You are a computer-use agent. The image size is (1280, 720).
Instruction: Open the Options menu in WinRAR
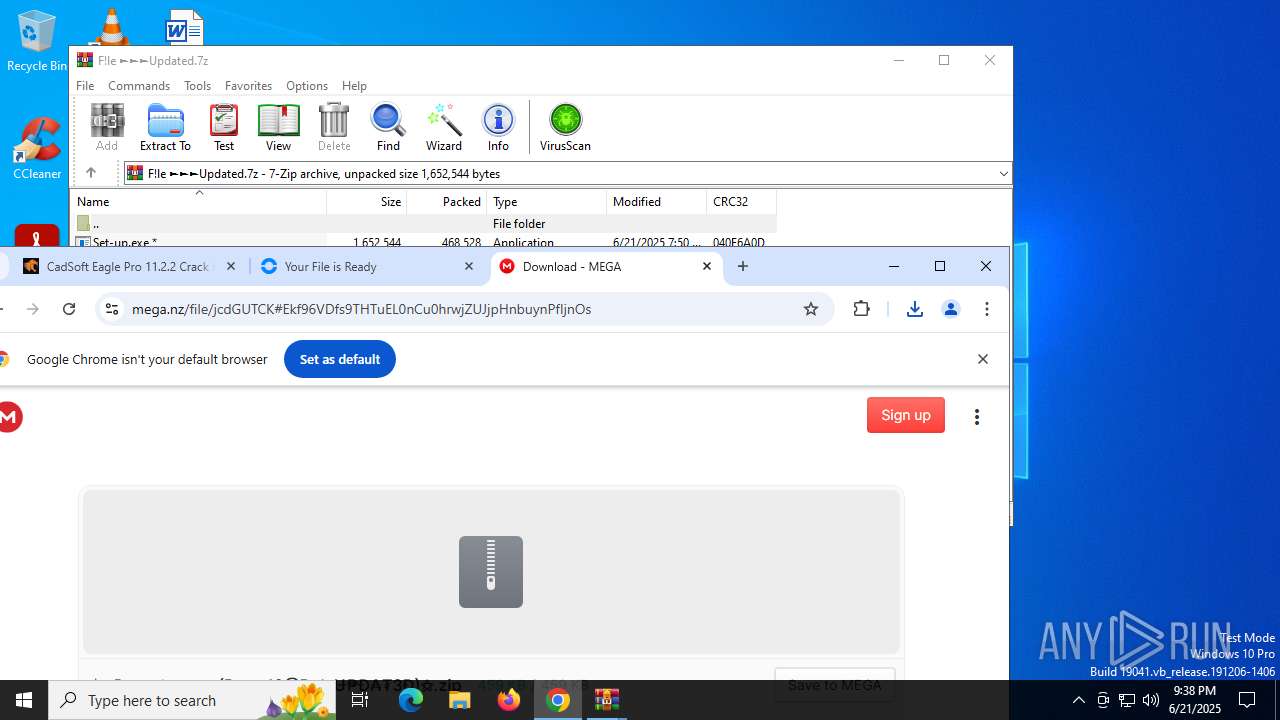point(307,86)
